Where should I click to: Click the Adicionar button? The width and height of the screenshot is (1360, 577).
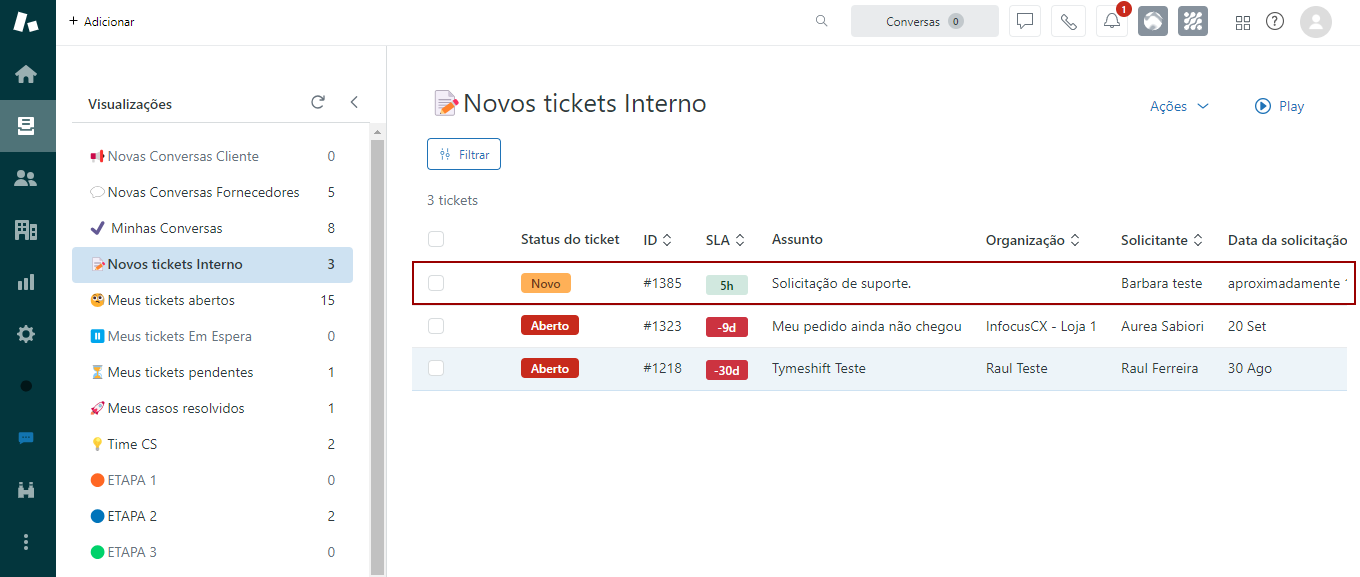coord(102,22)
